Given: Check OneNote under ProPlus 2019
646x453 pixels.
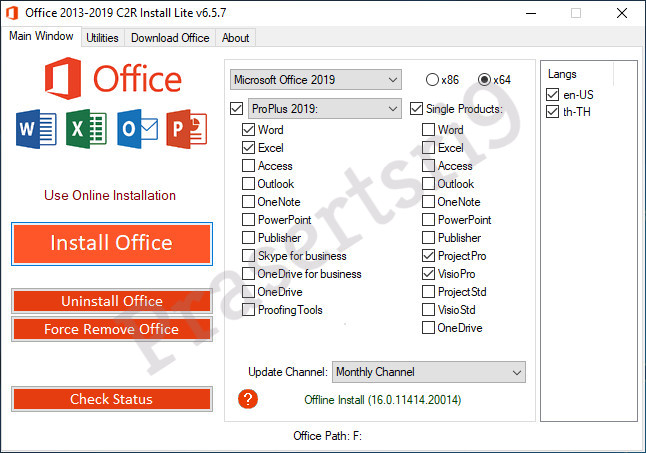Looking at the screenshot, I should (x=248, y=202).
